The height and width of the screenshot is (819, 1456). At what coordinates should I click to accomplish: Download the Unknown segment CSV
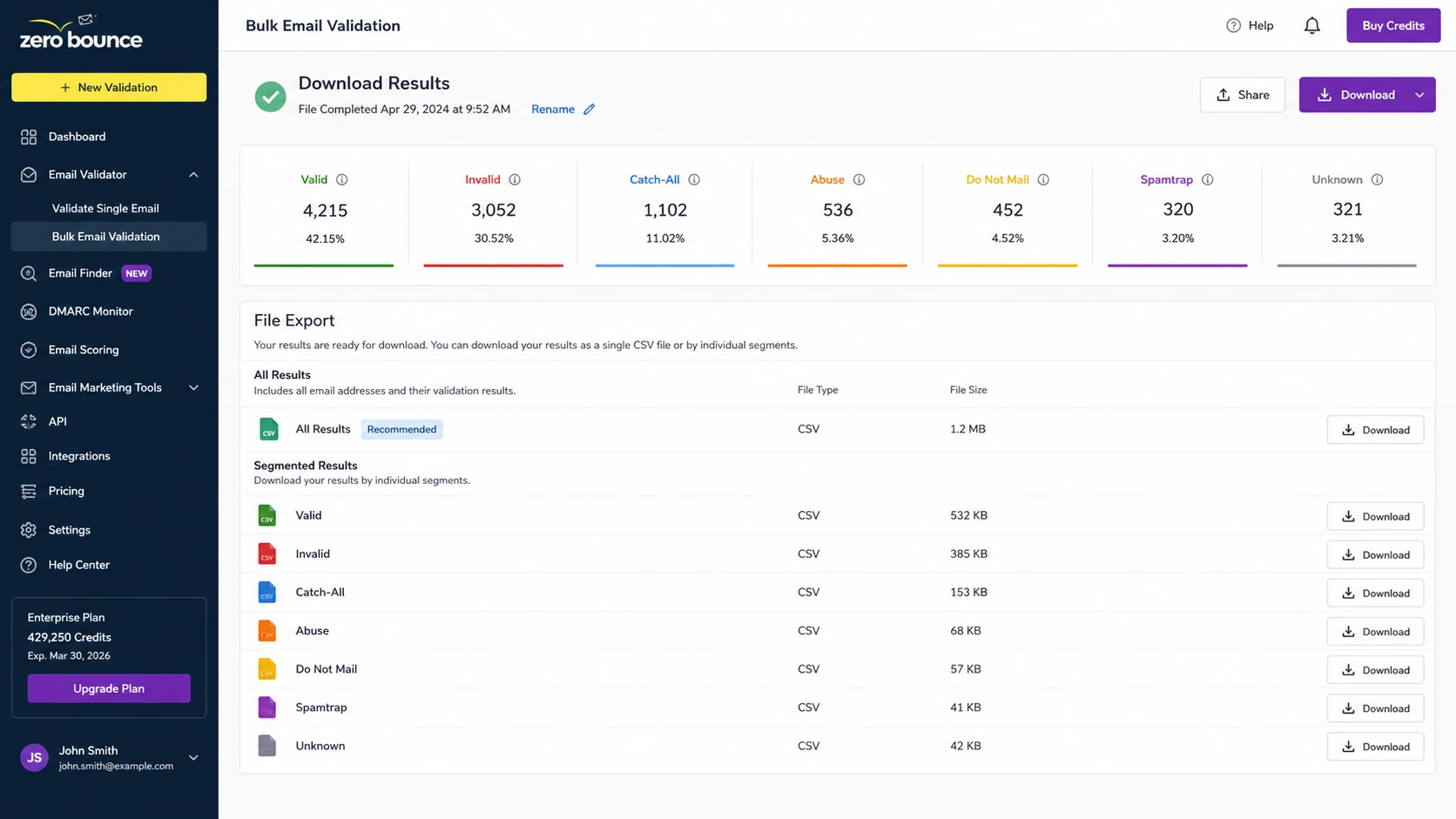click(1375, 747)
